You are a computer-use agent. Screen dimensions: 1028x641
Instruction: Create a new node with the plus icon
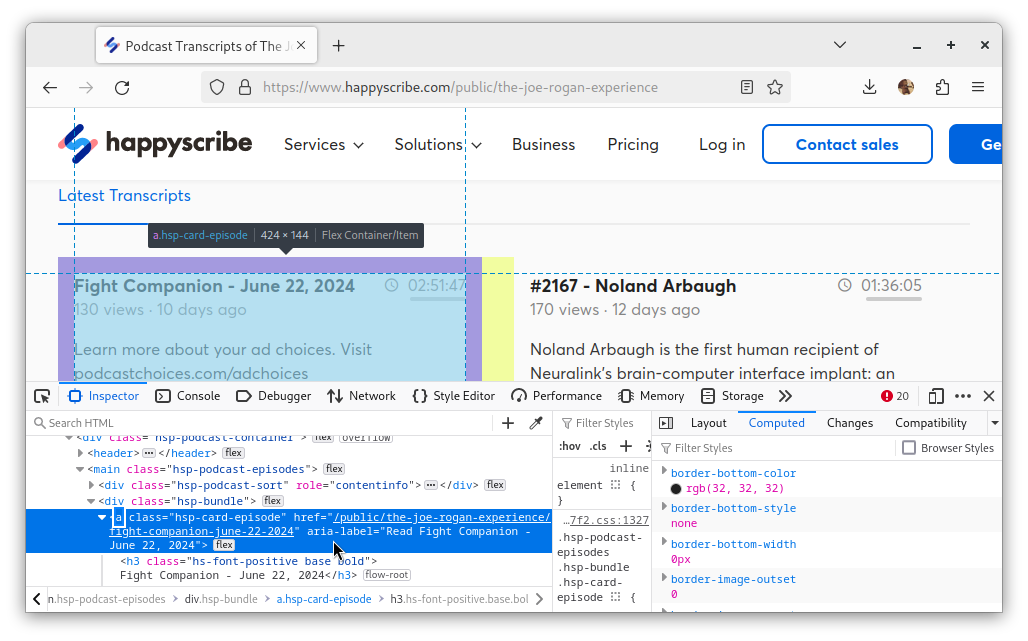click(x=508, y=423)
